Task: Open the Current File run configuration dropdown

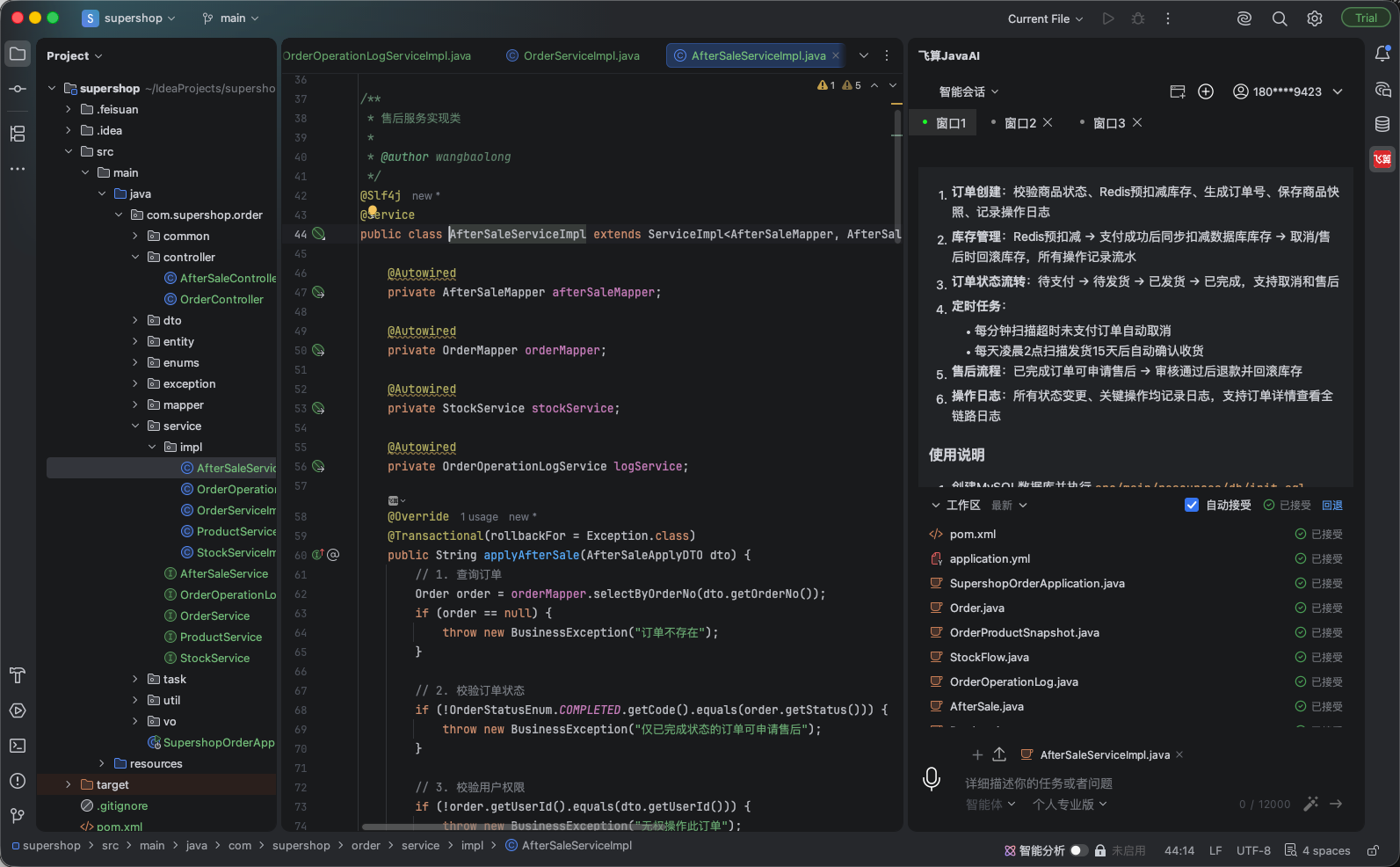Action: 1046,18
